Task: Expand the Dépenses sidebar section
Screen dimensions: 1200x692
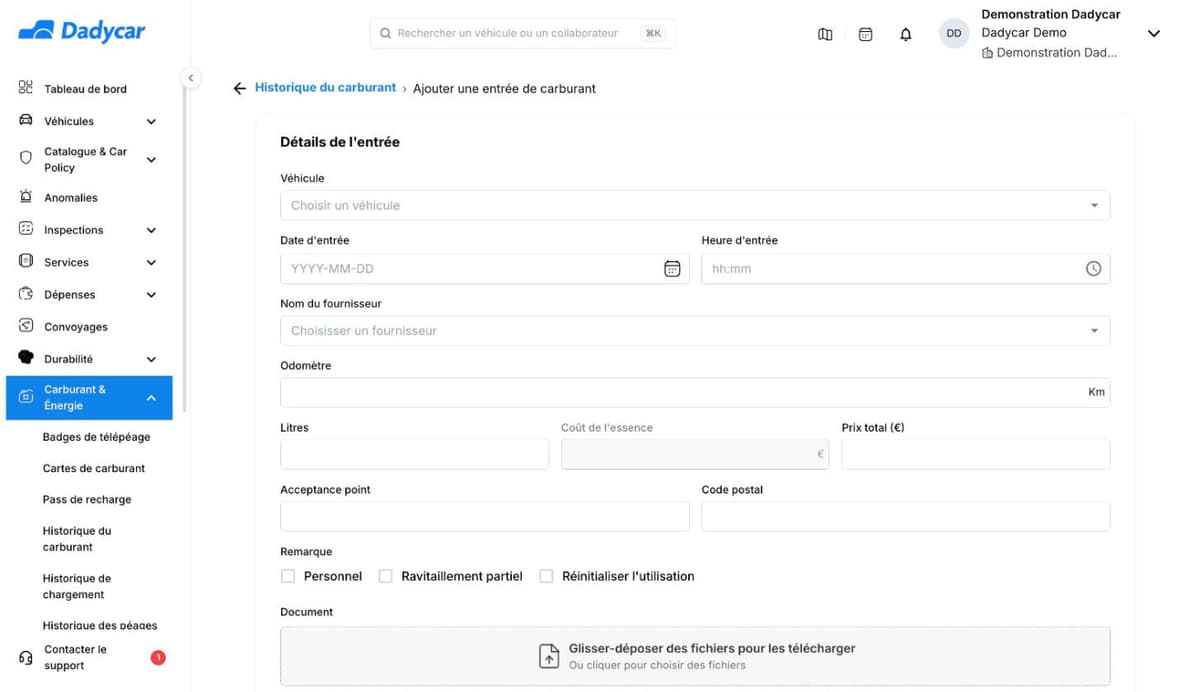Action: (151, 295)
